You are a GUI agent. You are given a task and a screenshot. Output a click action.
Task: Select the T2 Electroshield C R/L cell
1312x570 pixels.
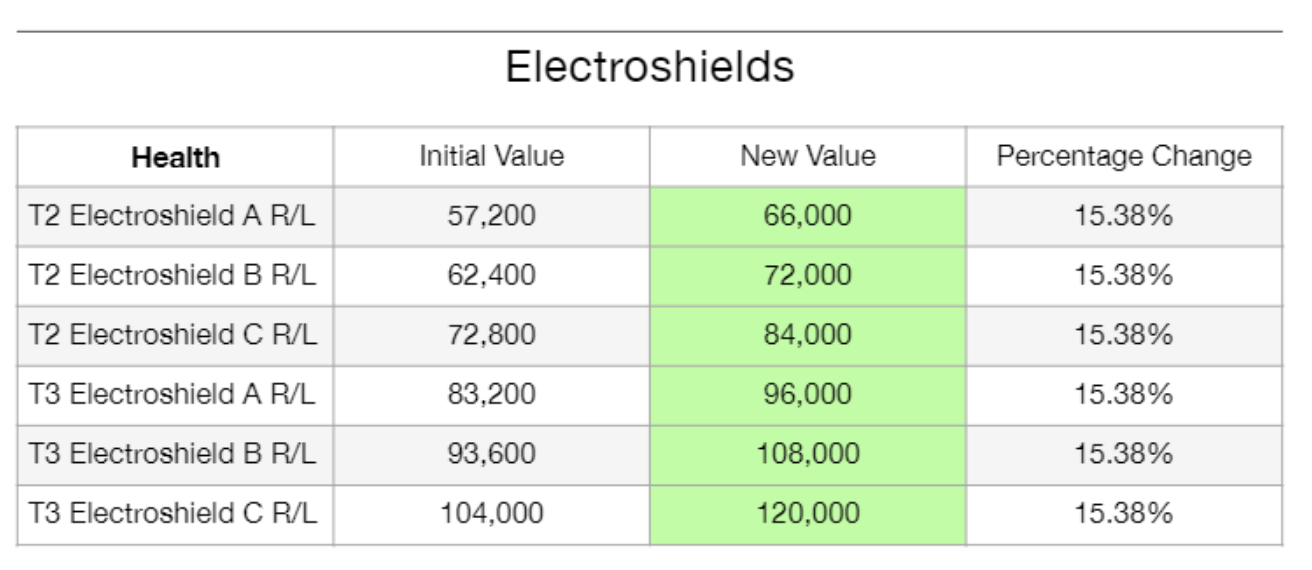(x=174, y=336)
